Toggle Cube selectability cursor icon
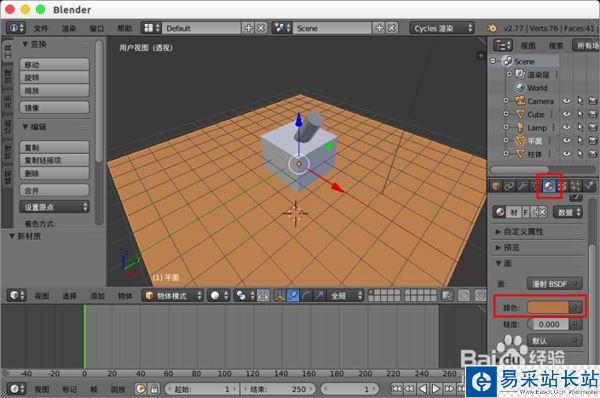Screen dimensions: 600x398 point(580,114)
